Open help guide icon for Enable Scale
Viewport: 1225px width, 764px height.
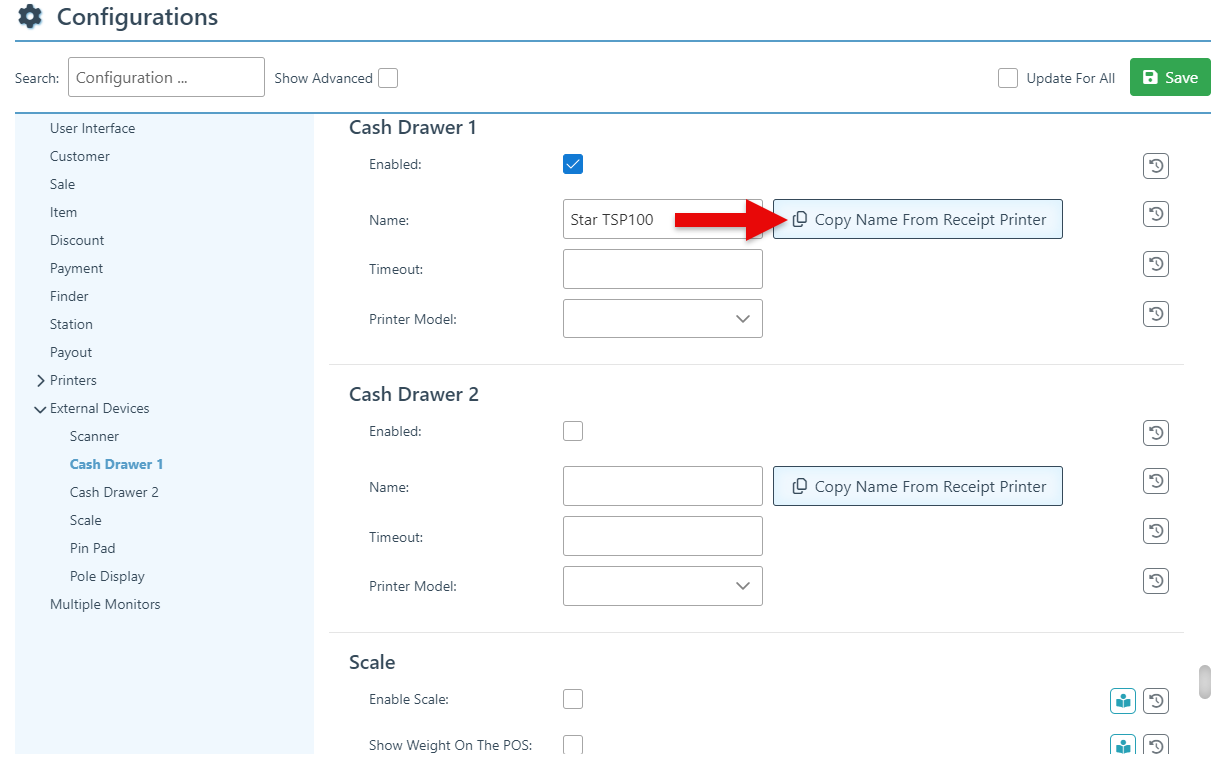pyautogui.click(x=1123, y=701)
